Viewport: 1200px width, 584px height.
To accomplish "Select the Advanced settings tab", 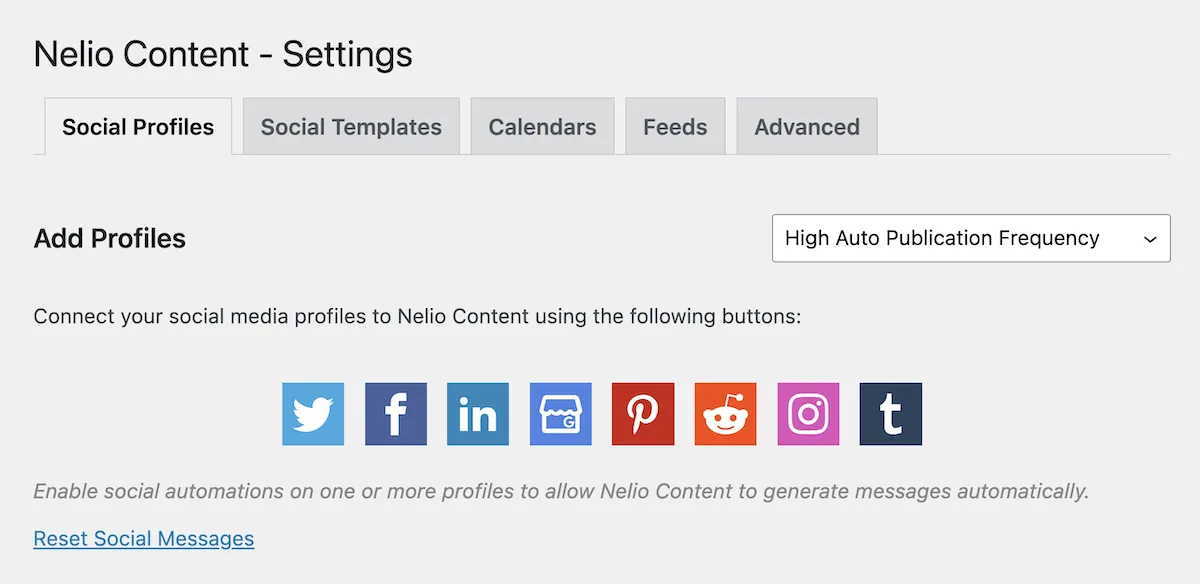I will coord(807,127).
